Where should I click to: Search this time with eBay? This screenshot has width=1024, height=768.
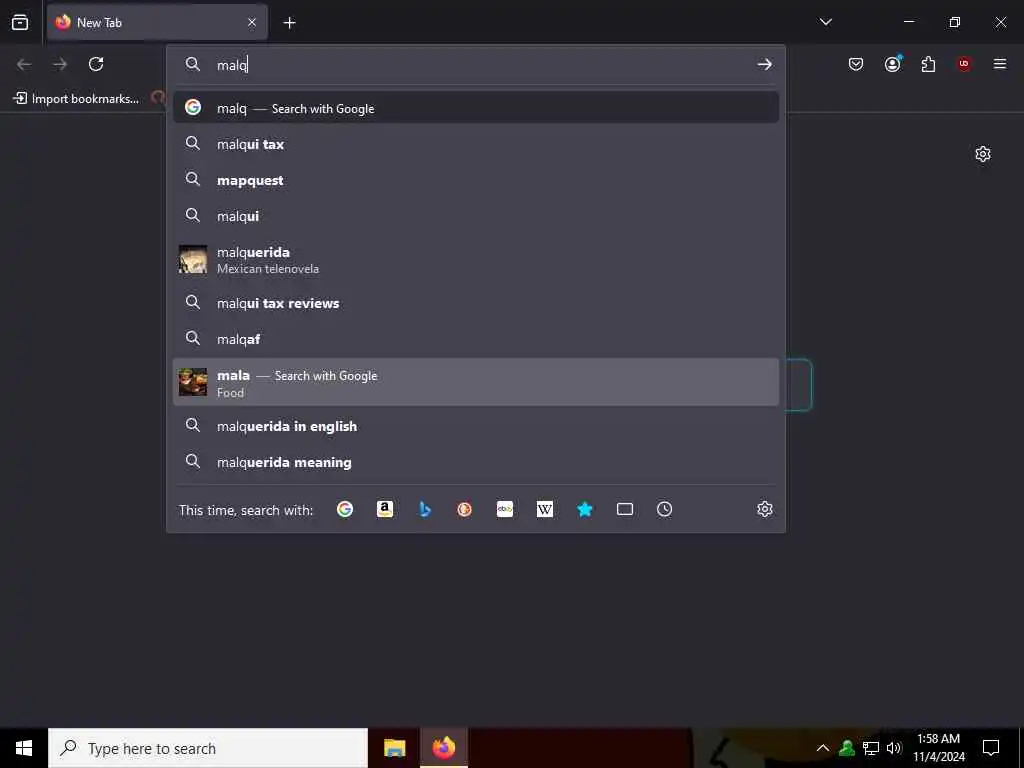click(x=505, y=509)
